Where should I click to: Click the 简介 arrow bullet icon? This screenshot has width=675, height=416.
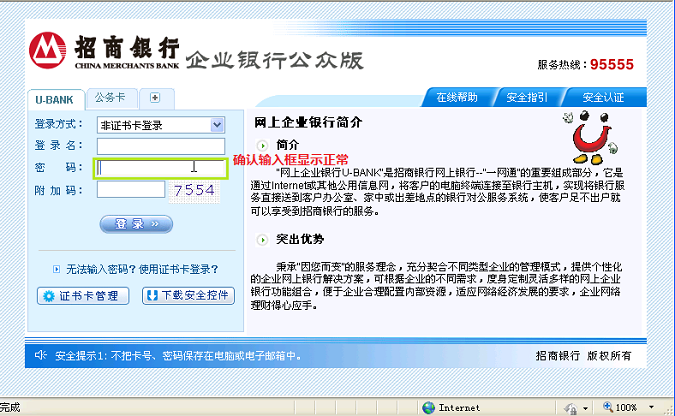pos(262,146)
